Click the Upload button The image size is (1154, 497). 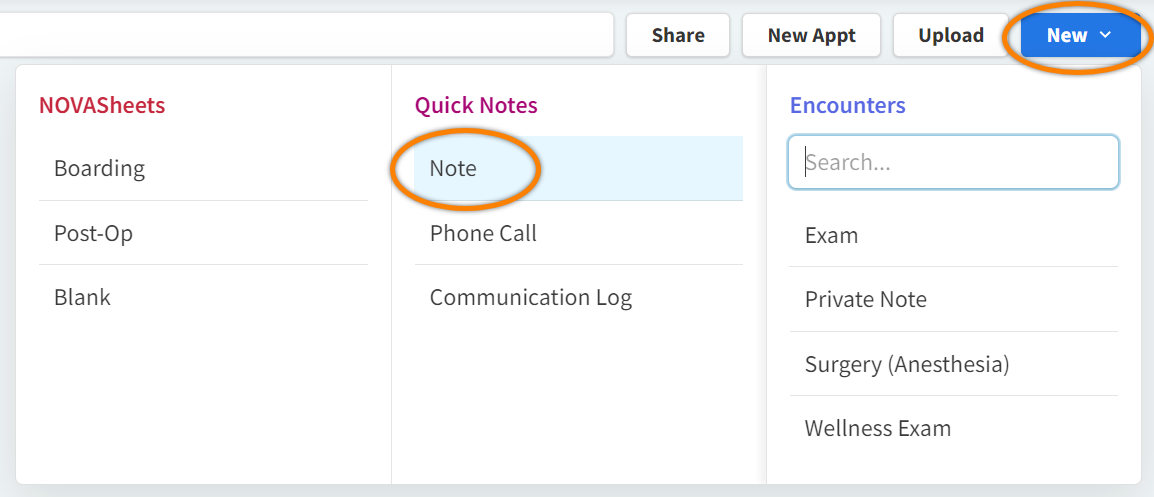click(950, 35)
